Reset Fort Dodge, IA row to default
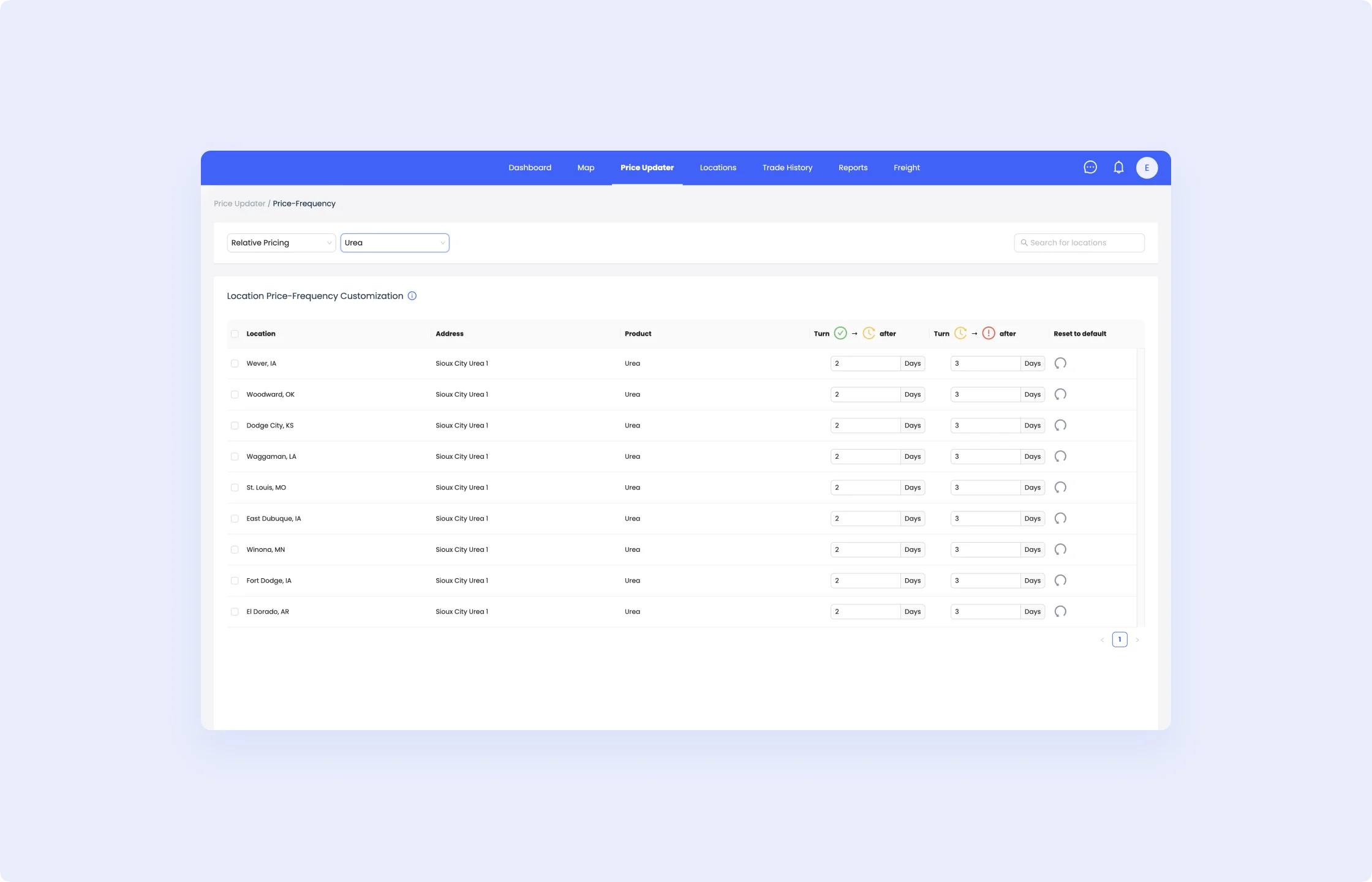 click(1060, 581)
